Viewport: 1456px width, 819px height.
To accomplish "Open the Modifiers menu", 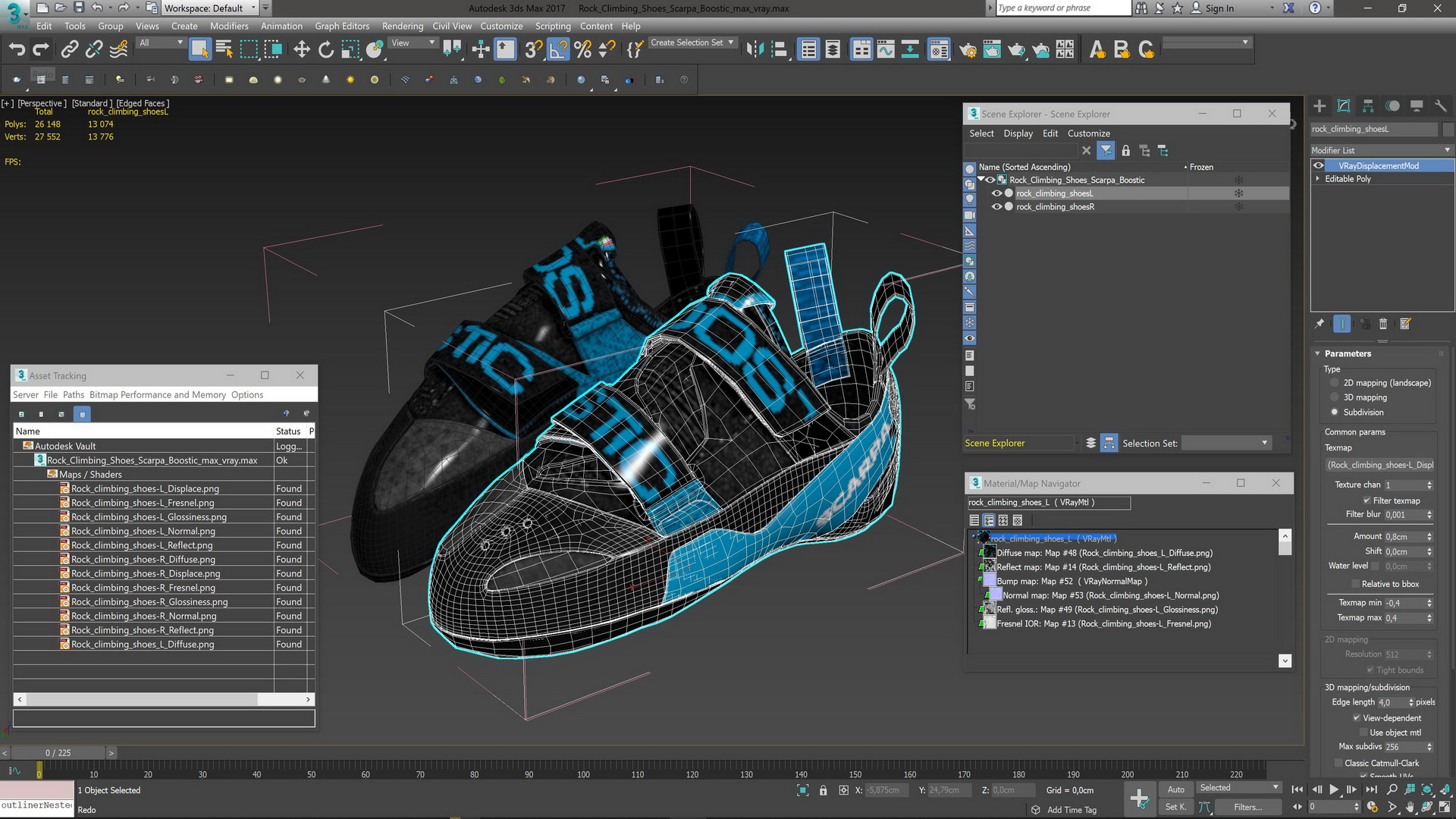I will pyautogui.click(x=229, y=26).
